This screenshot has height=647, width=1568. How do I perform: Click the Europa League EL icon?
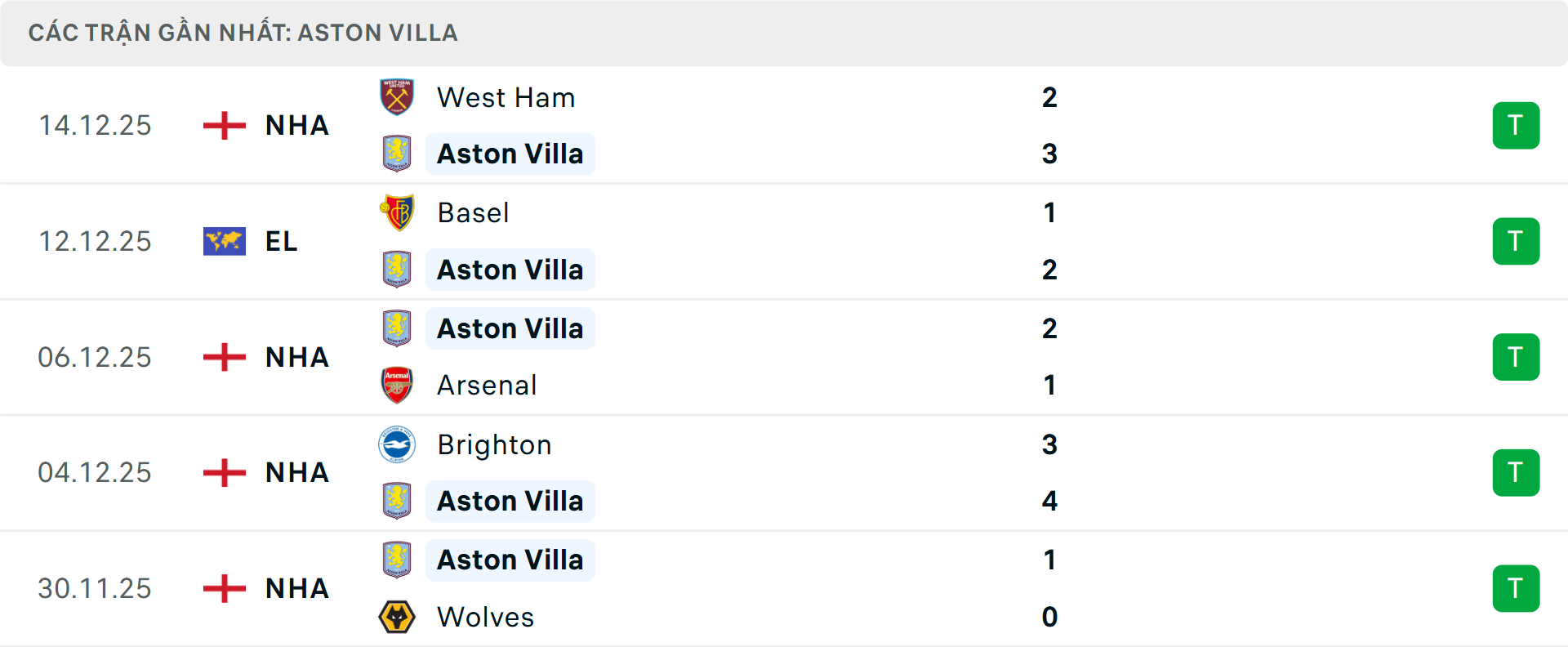point(224,241)
